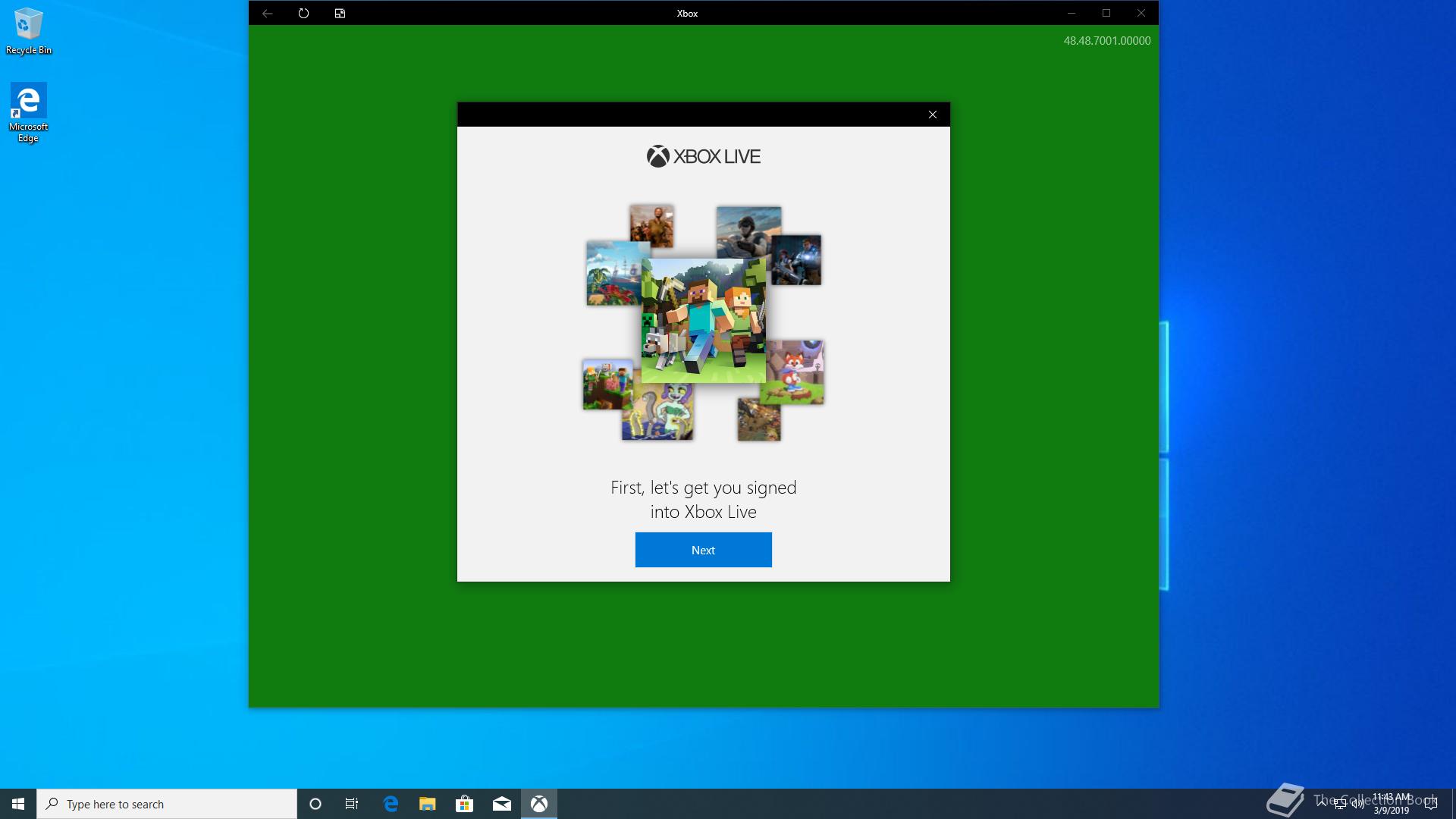This screenshot has width=1456, height=819.
Task: Open Task View from the taskbar
Action: click(x=352, y=804)
